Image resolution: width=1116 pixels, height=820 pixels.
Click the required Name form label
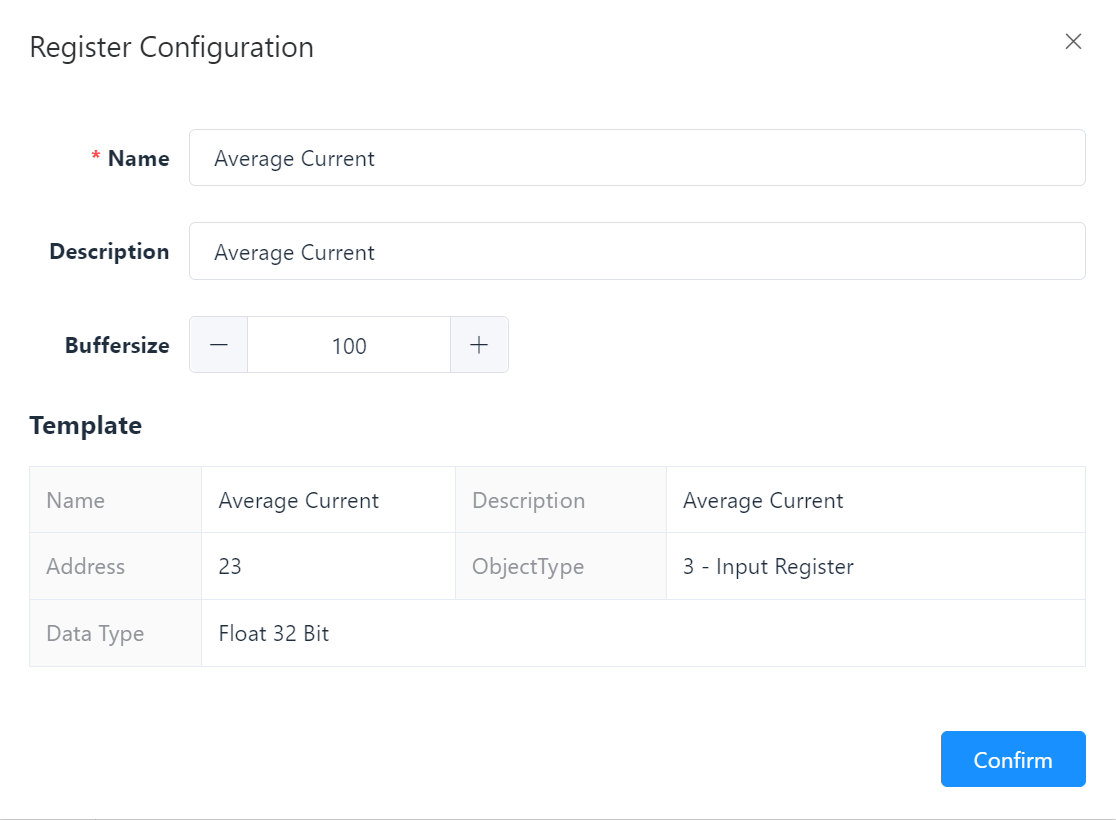138,158
